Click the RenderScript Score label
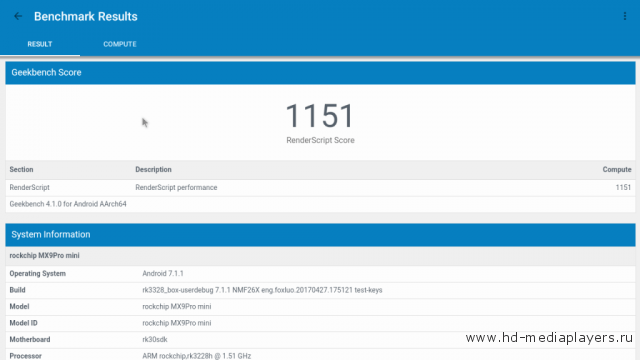The width and height of the screenshot is (640, 360). click(320, 140)
